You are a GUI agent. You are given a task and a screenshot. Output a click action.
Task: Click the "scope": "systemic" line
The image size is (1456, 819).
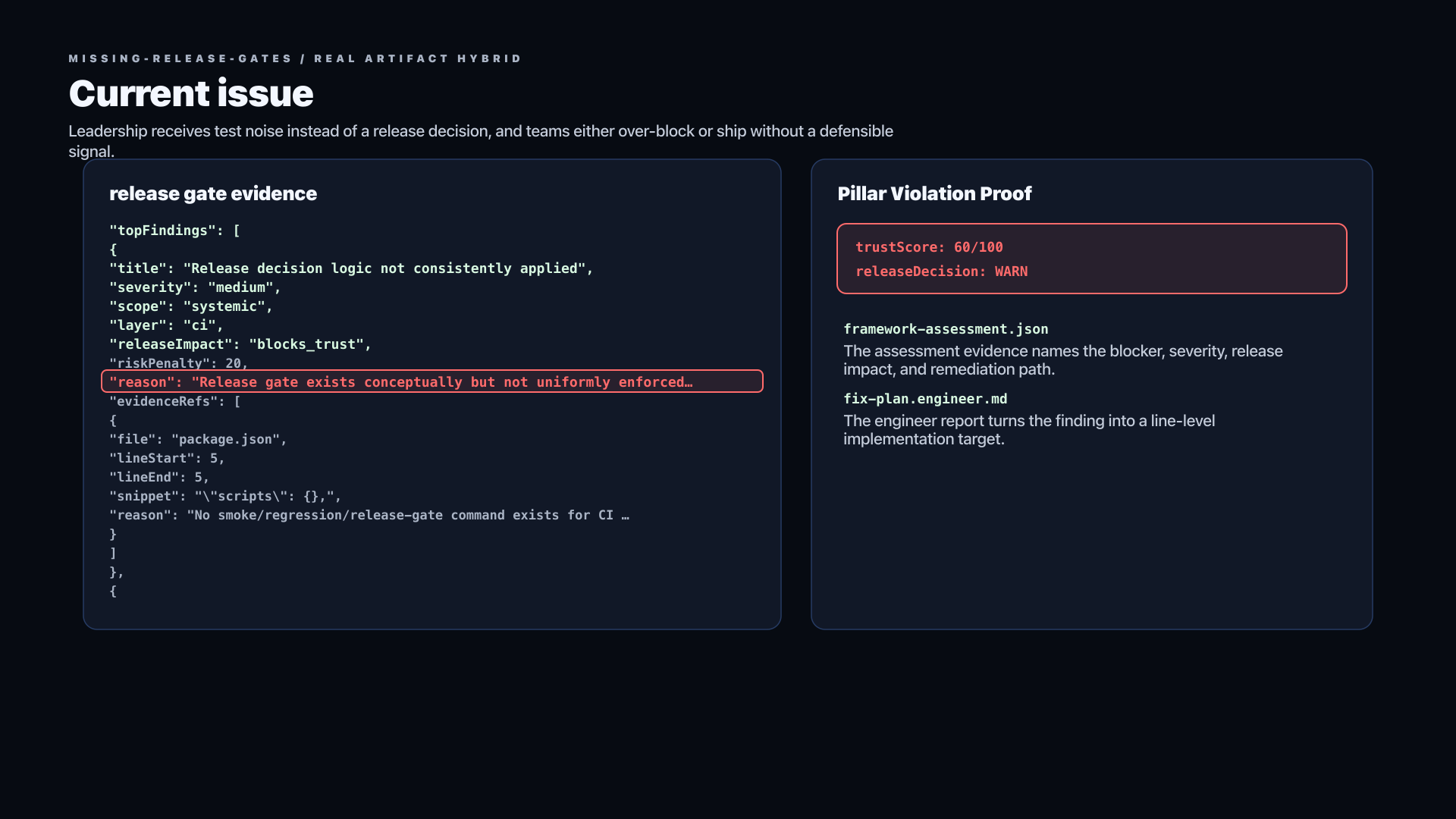pyautogui.click(x=191, y=306)
